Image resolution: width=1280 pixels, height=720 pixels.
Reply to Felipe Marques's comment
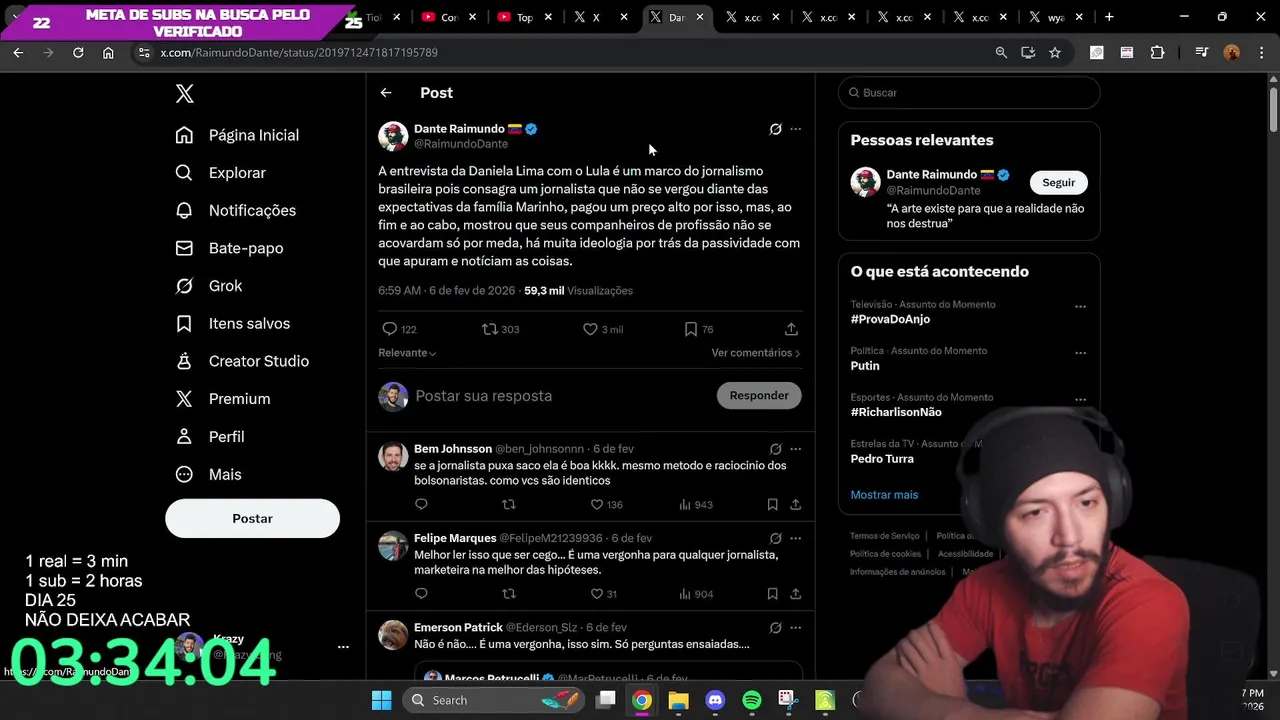(421, 594)
